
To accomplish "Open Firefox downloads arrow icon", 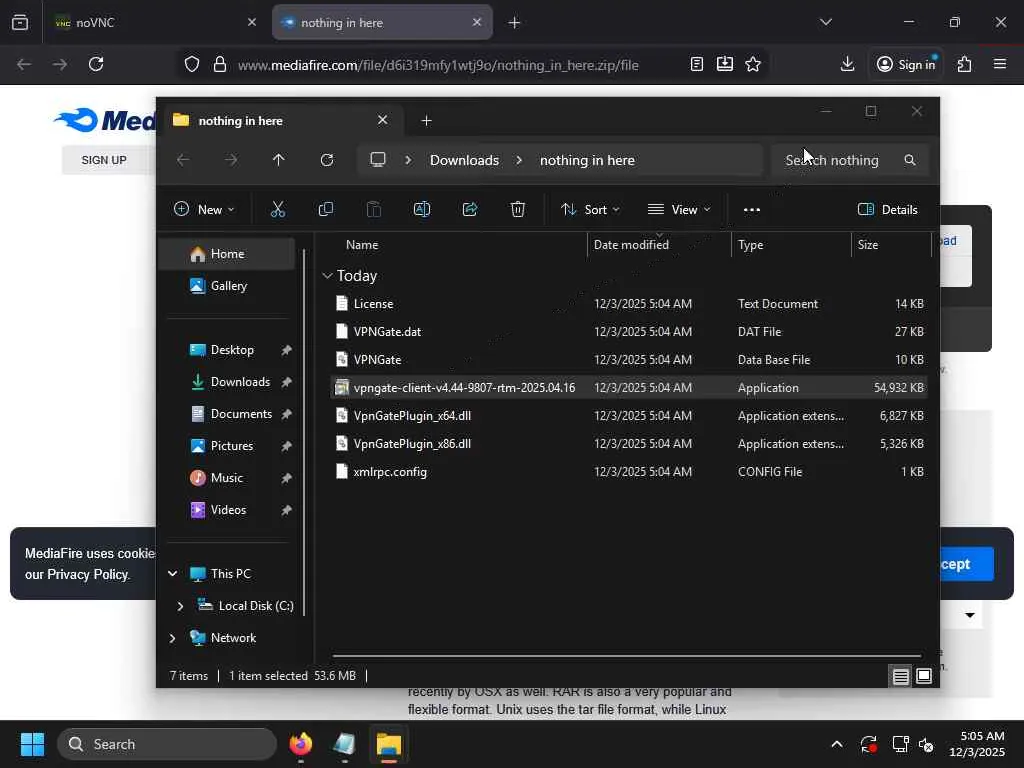I will pyautogui.click(x=847, y=64).
